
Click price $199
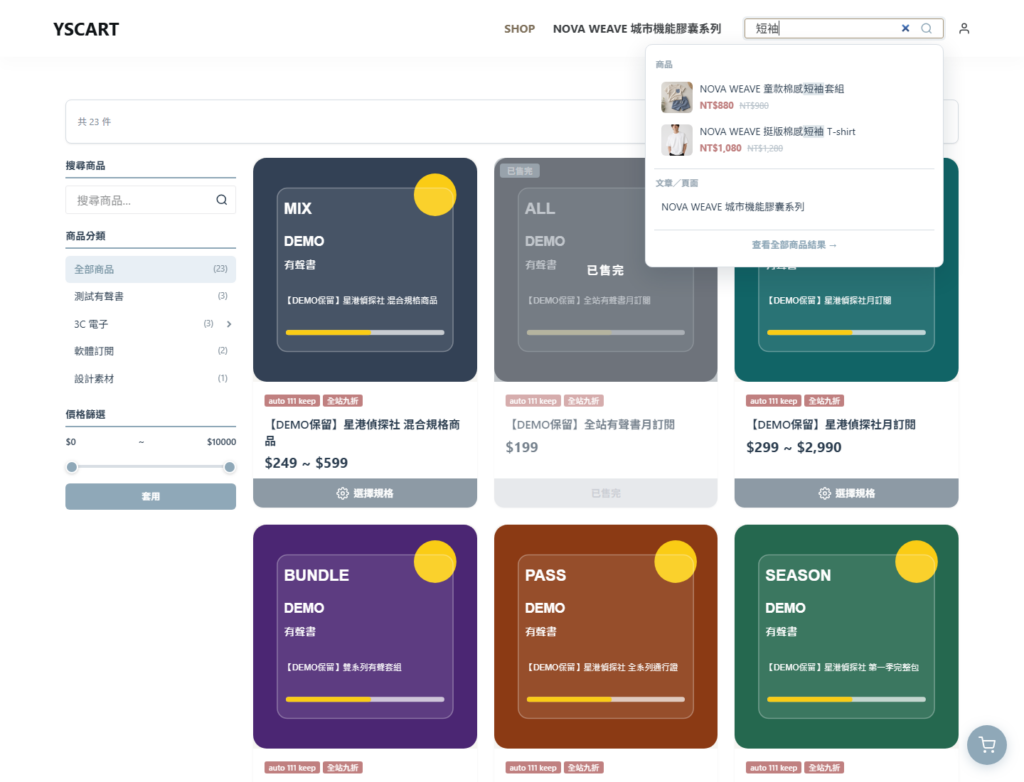[x=522, y=448]
